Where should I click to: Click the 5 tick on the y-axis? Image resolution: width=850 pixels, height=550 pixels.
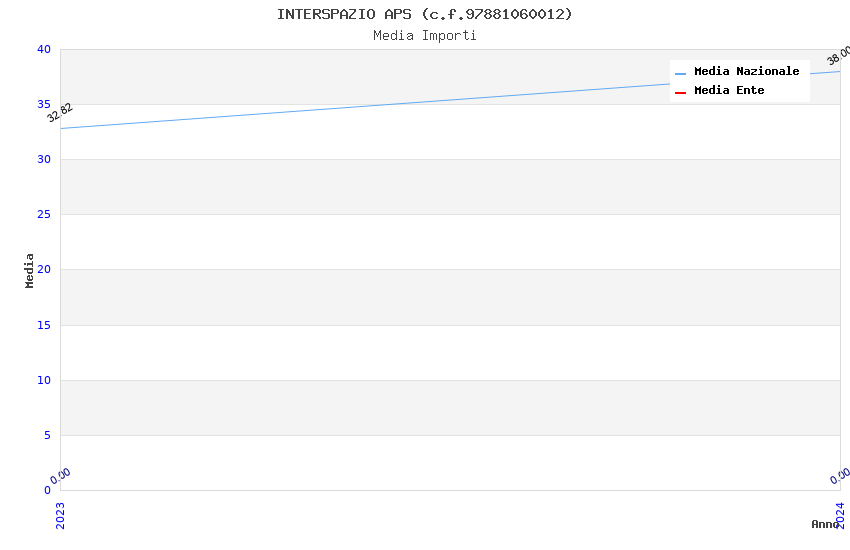[x=46, y=435]
